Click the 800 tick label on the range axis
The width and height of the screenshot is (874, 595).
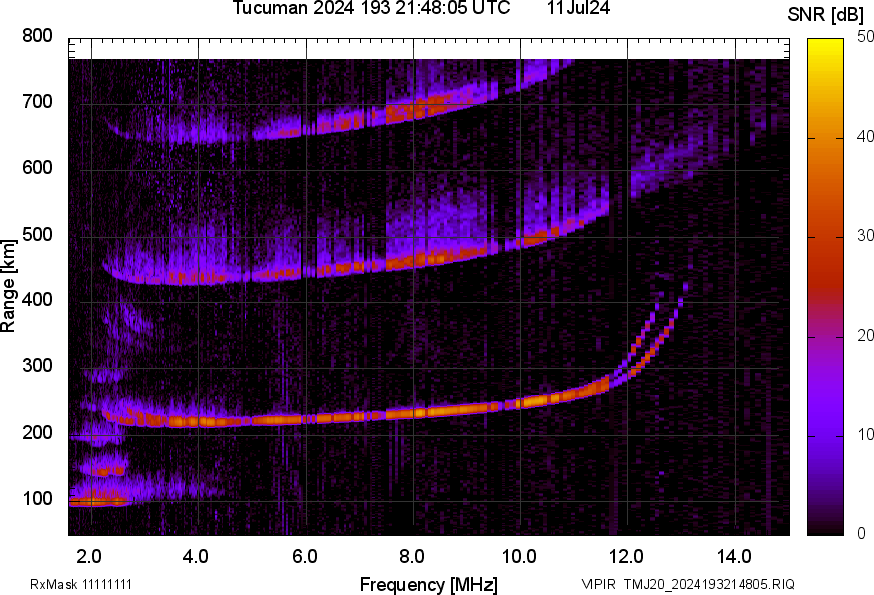[x=37, y=36]
